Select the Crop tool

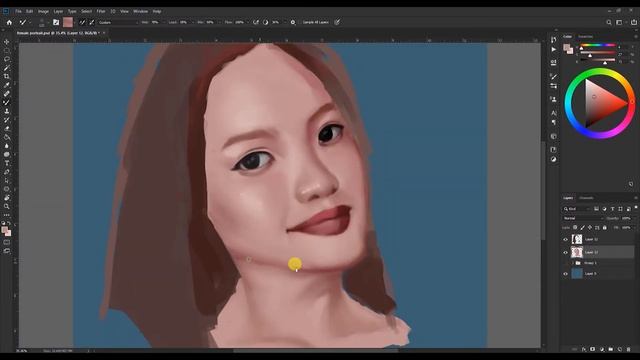coord(7,76)
